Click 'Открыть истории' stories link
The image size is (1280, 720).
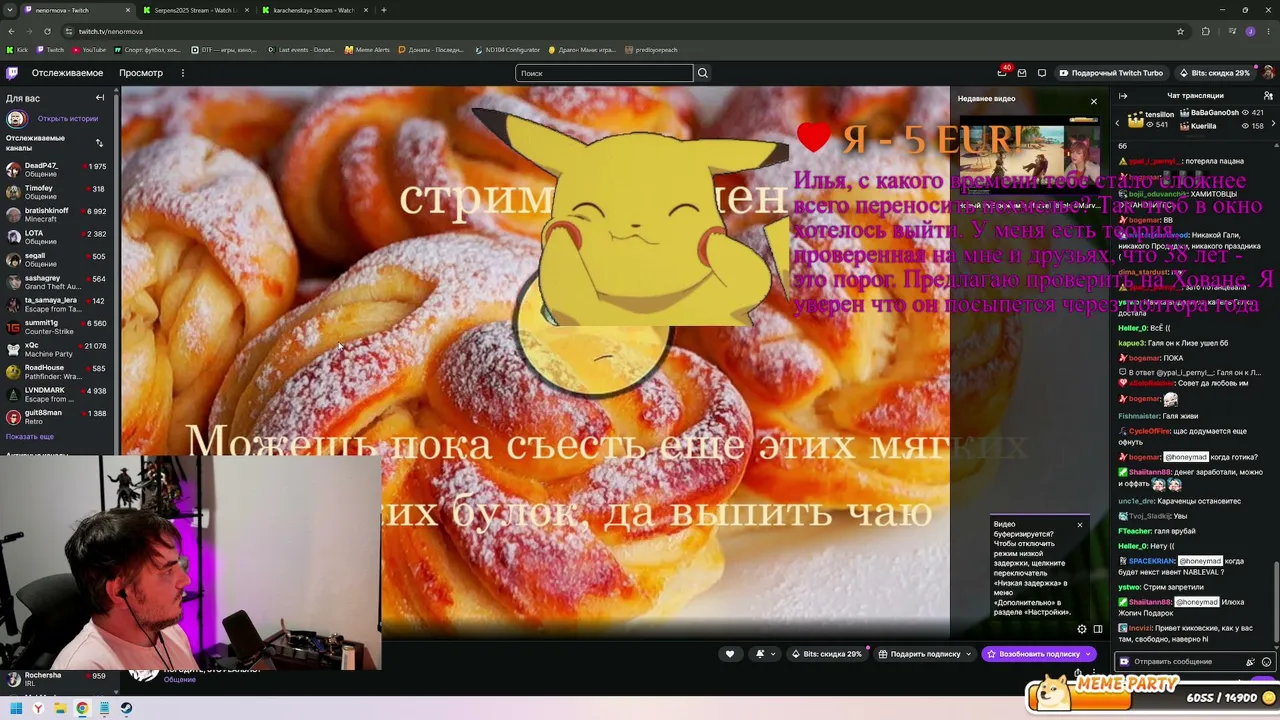pyautogui.click(x=68, y=119)
